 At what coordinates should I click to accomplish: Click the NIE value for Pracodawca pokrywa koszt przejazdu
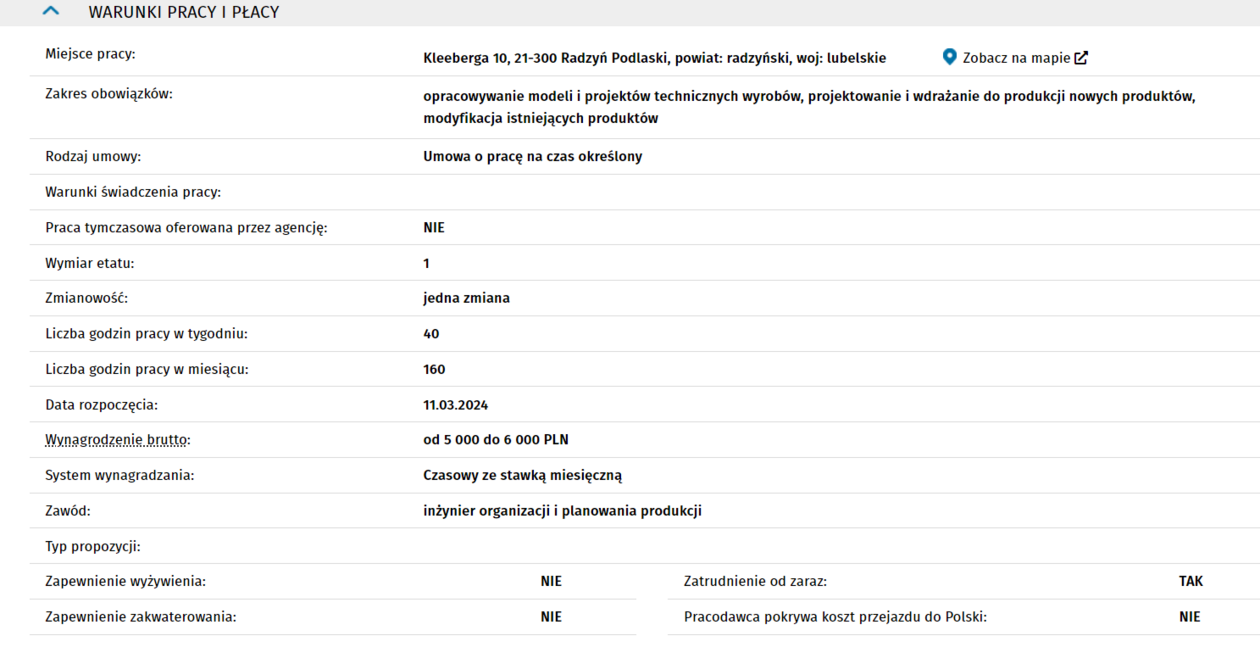(x=1189, y=617)
